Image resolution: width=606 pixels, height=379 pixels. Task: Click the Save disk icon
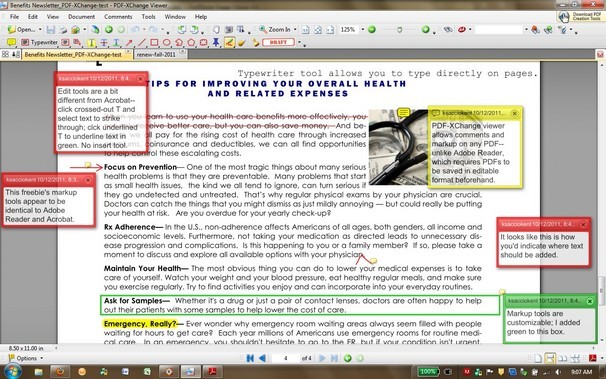point(51,29)
